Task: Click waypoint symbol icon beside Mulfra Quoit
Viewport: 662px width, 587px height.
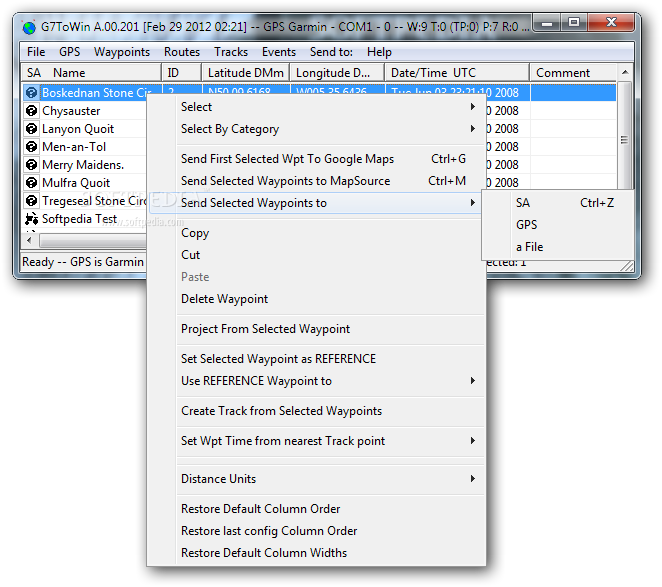Action: [31, 182]
